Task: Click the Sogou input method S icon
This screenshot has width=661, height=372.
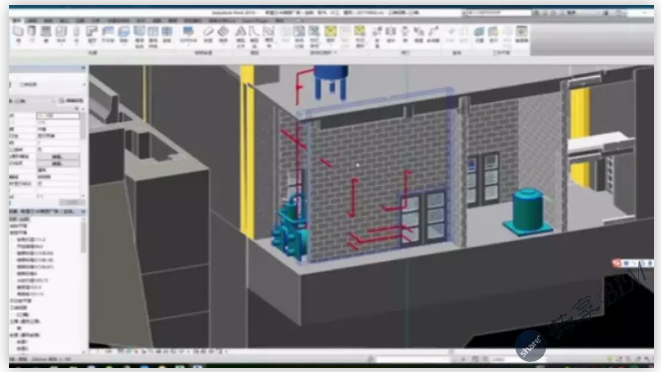Action: pos(616,263)
